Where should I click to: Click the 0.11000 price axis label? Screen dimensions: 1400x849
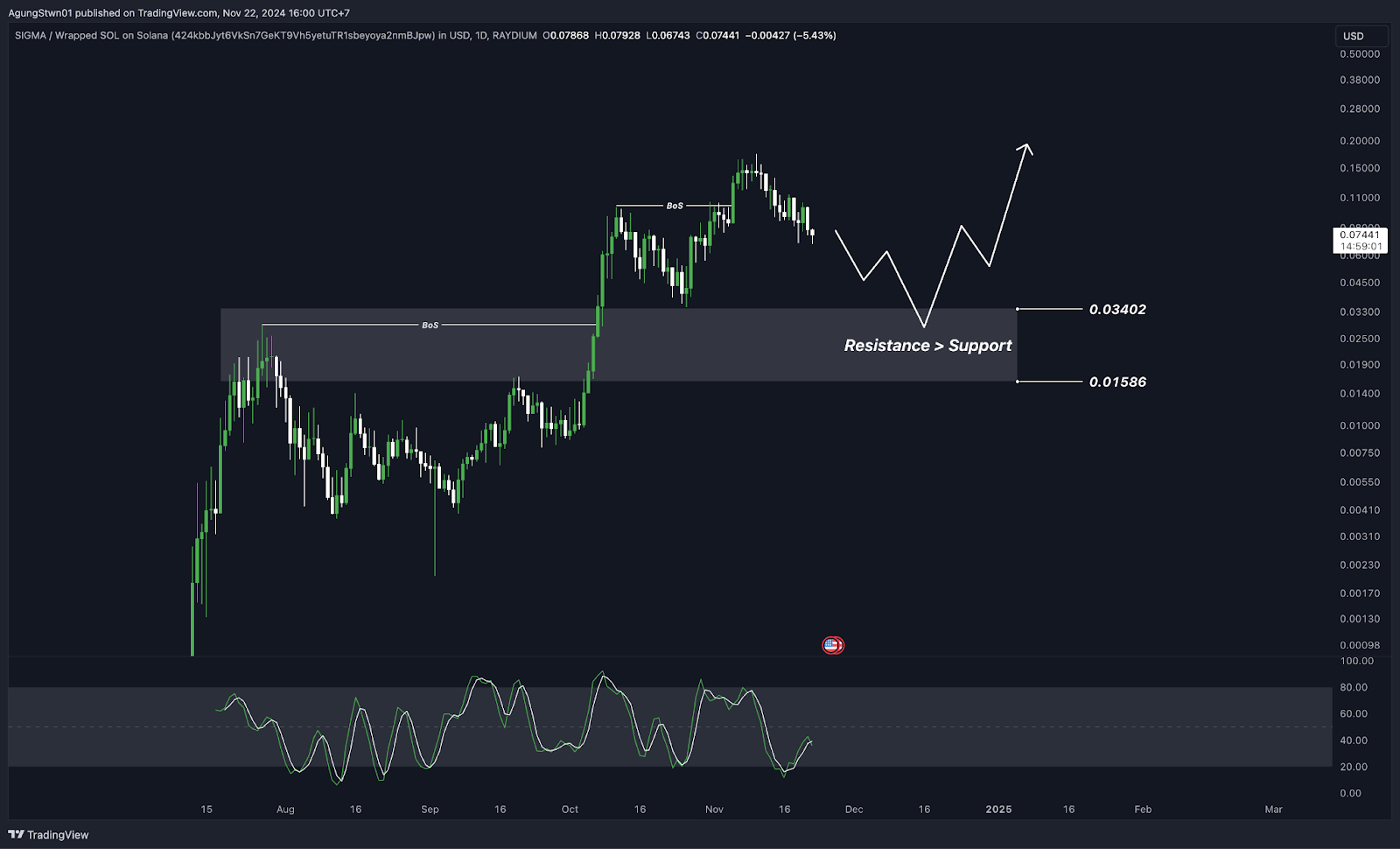pos(1360,198)
